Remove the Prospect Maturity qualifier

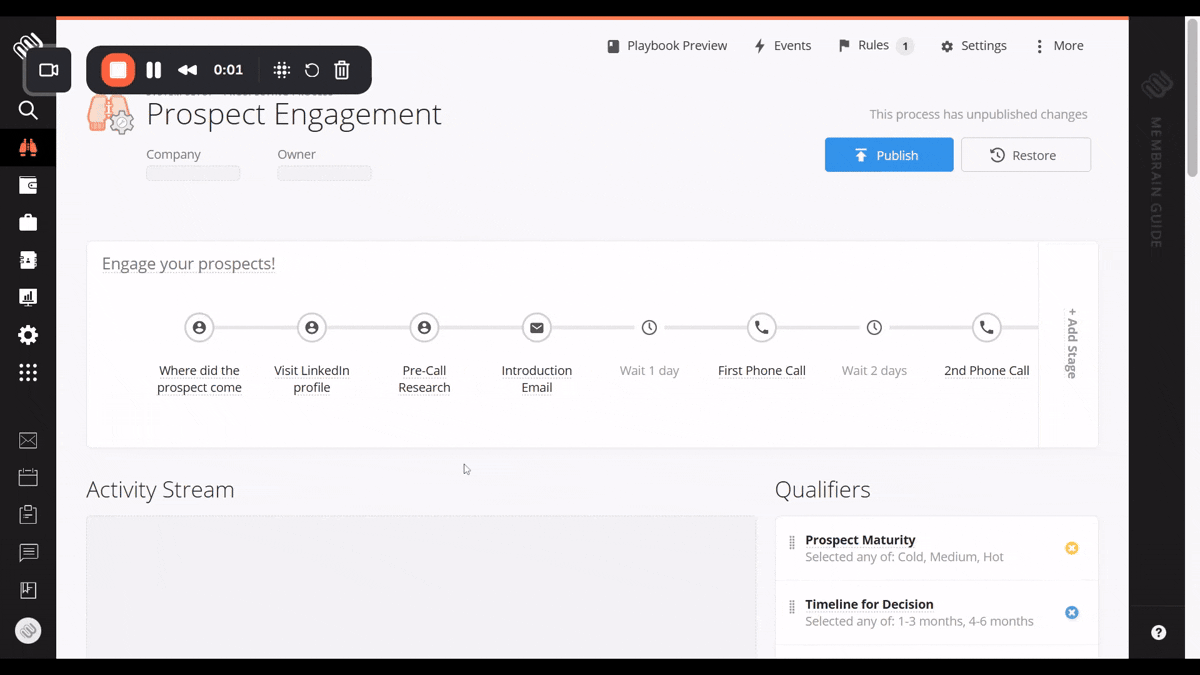click(x=1071, y=548)
